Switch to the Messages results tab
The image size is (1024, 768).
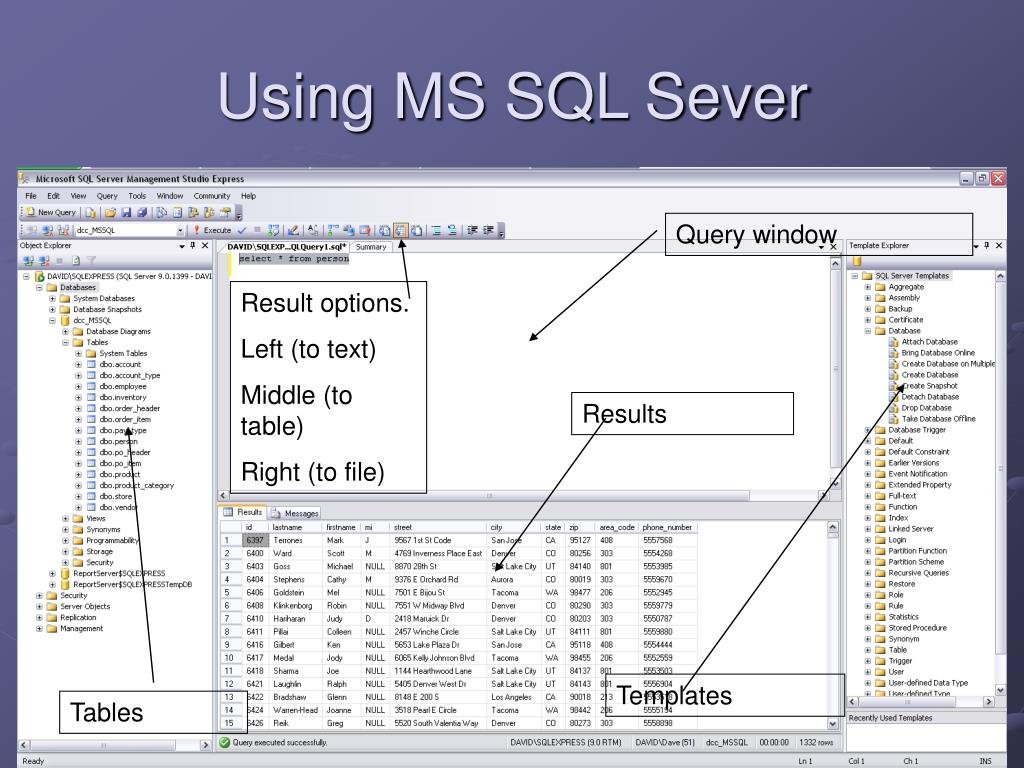295,513
